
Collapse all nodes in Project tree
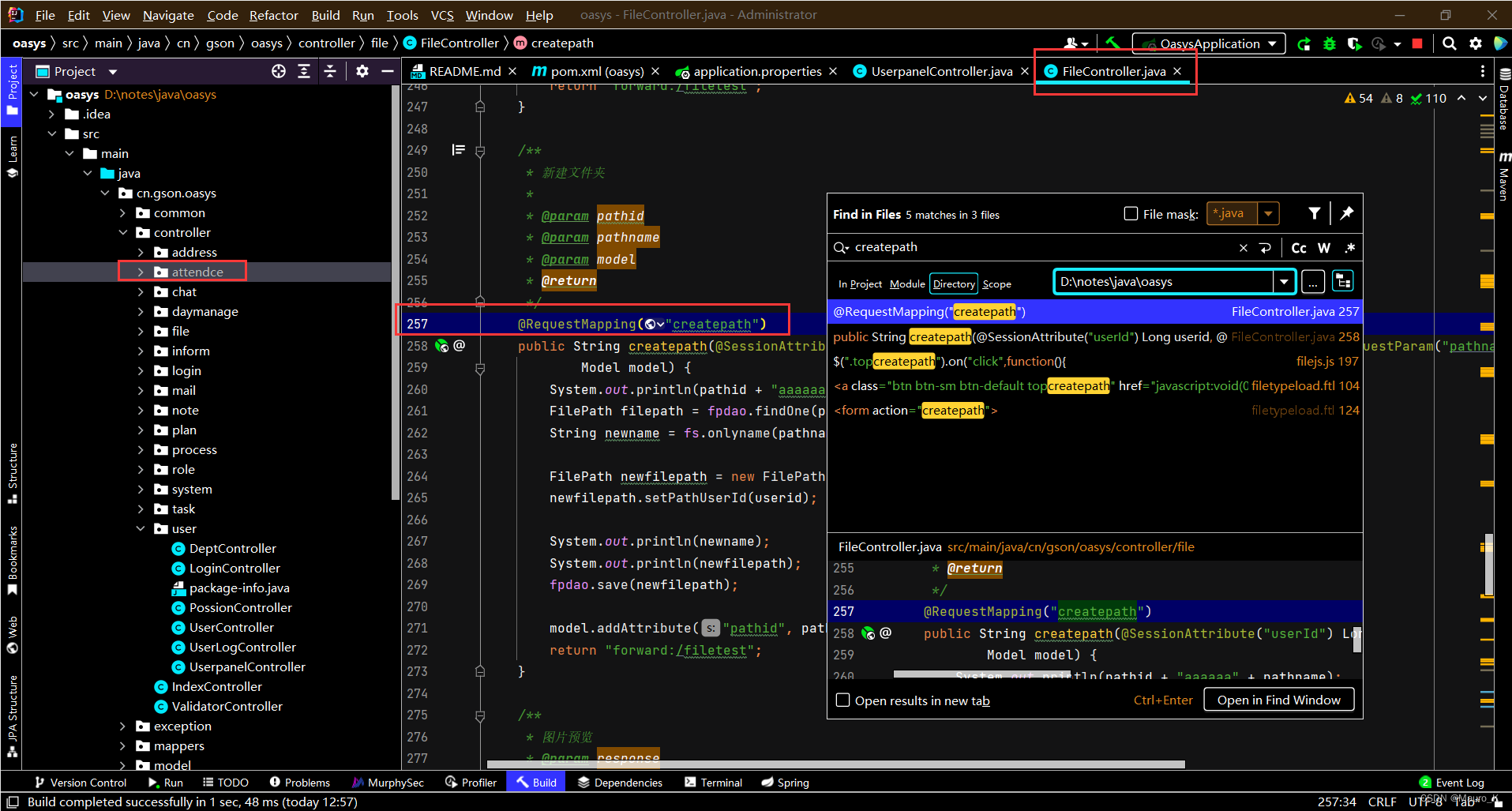[331, 71]
